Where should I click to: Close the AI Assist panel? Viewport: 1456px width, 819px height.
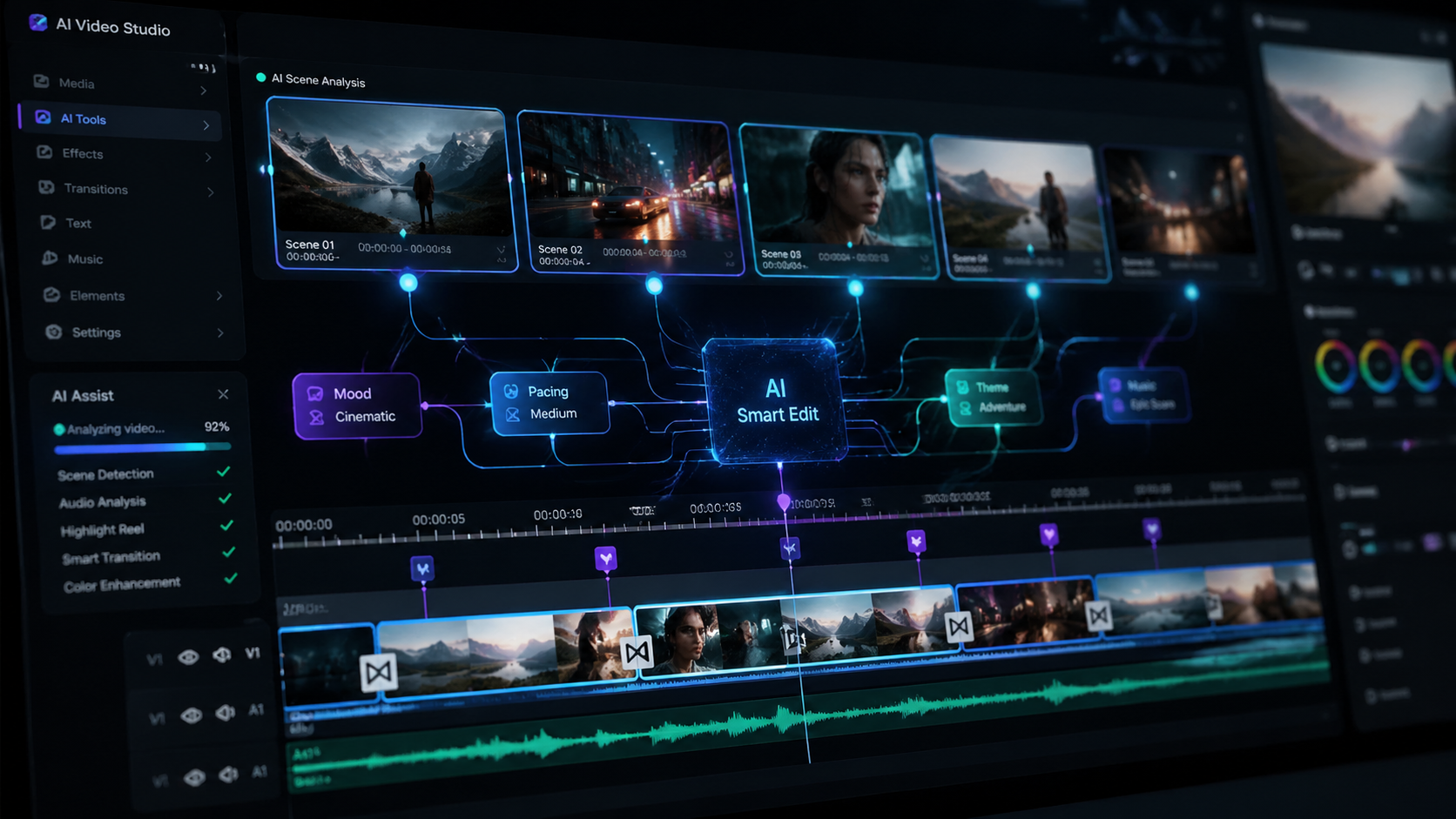tap(223, 394)
